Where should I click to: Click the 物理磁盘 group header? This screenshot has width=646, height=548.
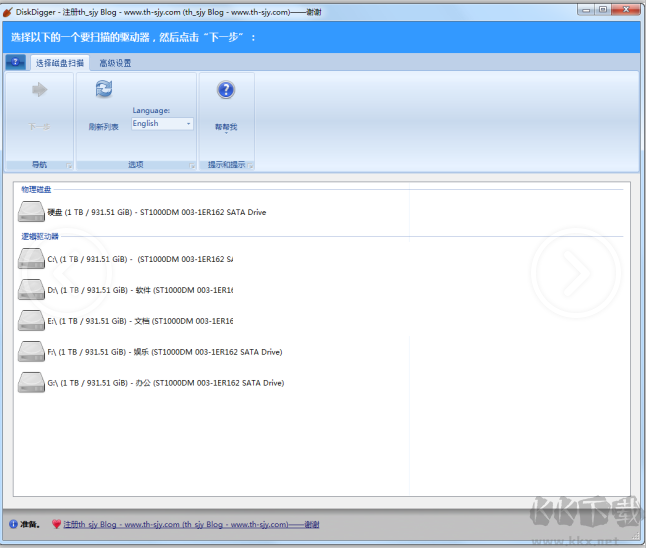[x=36, y=189]
